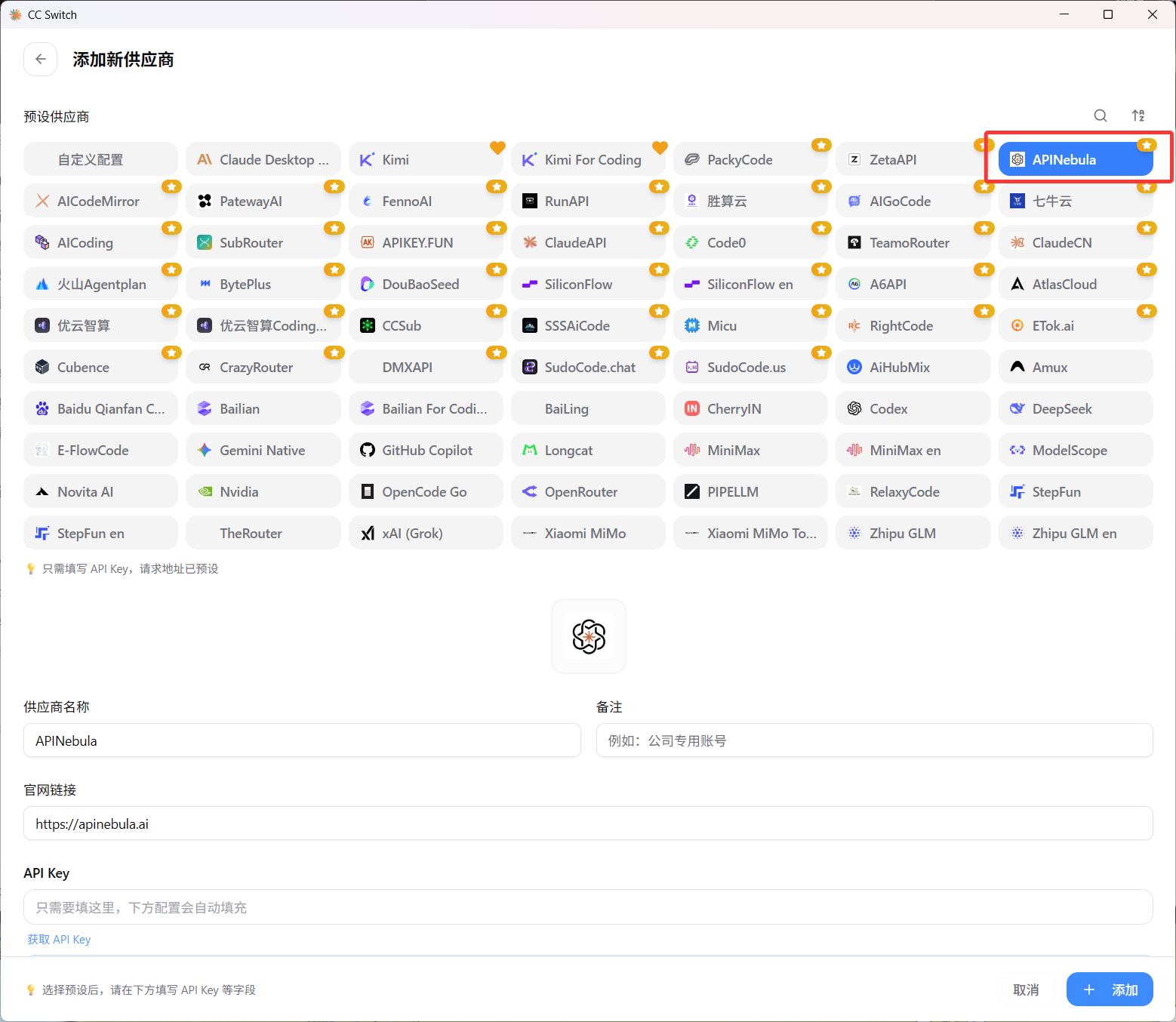Click the sort order icon

point(1138,115)
